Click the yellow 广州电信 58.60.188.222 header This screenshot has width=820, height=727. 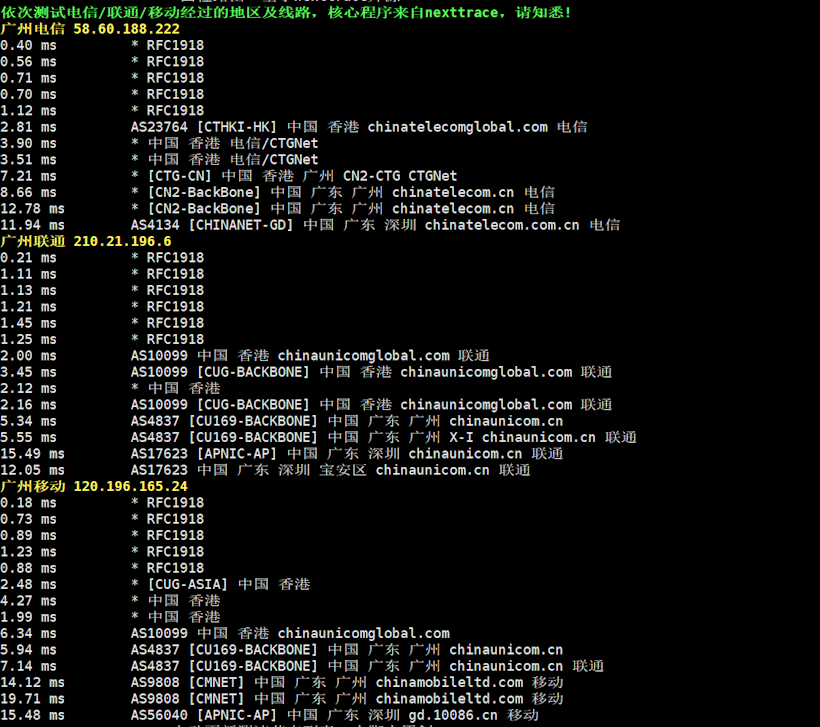[x=90, y=28]
